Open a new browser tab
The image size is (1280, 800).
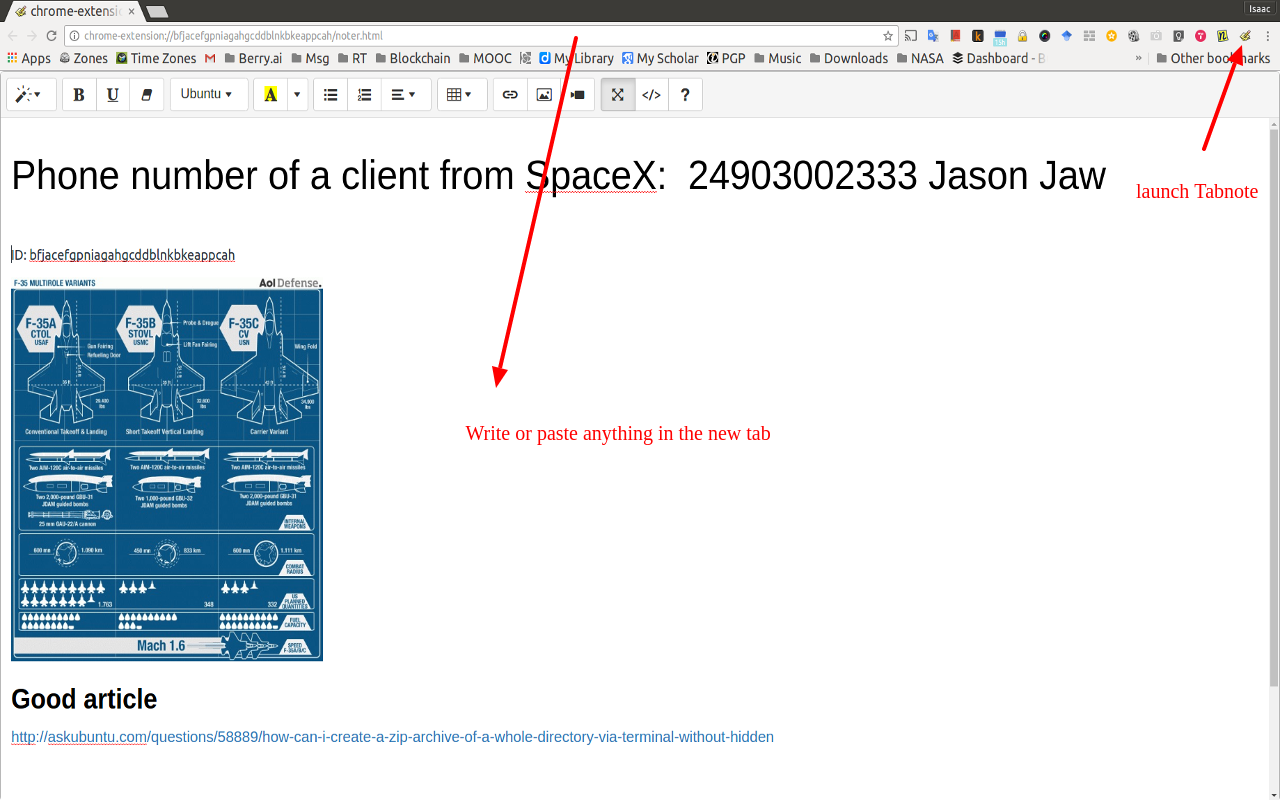click(x=157, y=12)
